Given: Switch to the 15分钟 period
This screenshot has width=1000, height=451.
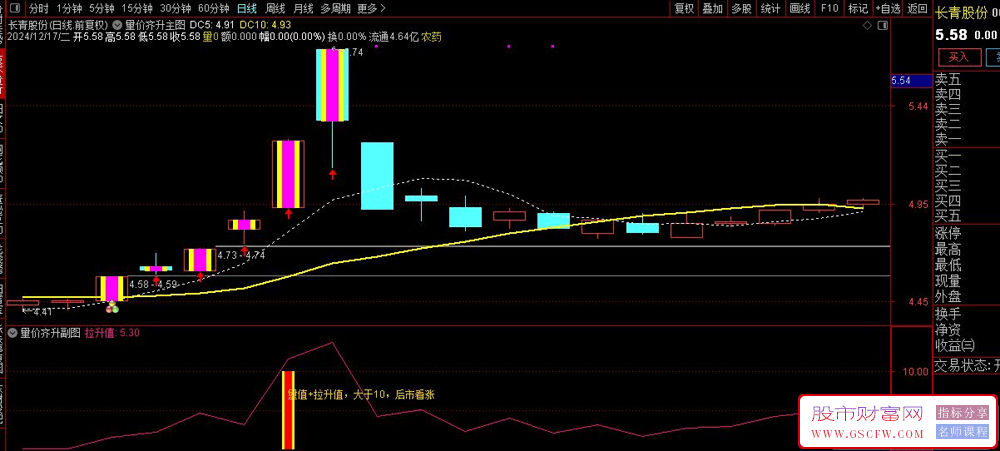Looking at the screenshot, I should [136, 9].
